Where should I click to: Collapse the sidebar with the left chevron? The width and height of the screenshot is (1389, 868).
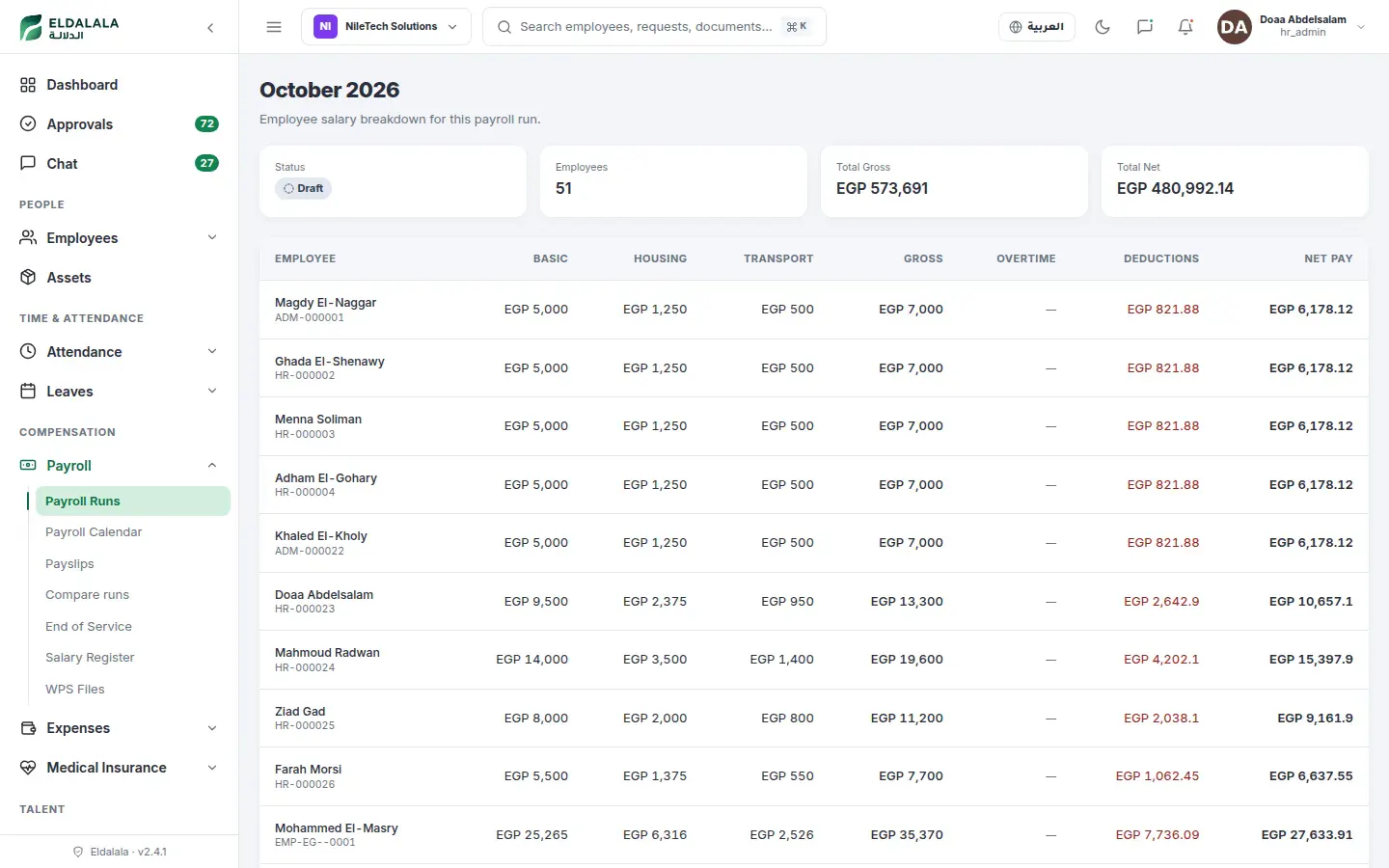[x=210, y=28]
